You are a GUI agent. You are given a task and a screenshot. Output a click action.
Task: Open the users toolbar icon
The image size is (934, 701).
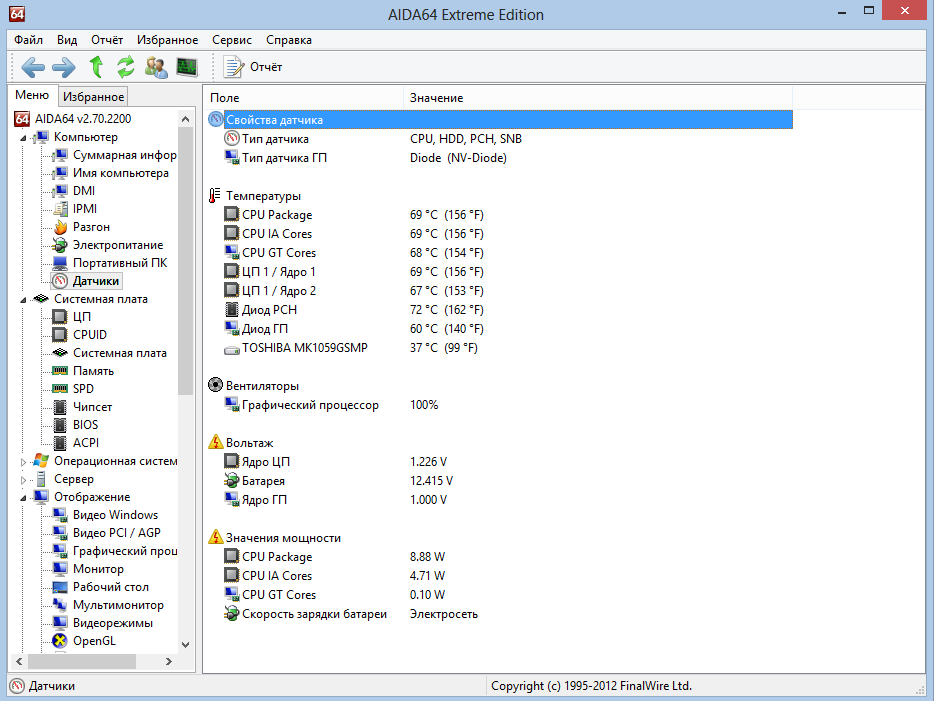[156, 67]
